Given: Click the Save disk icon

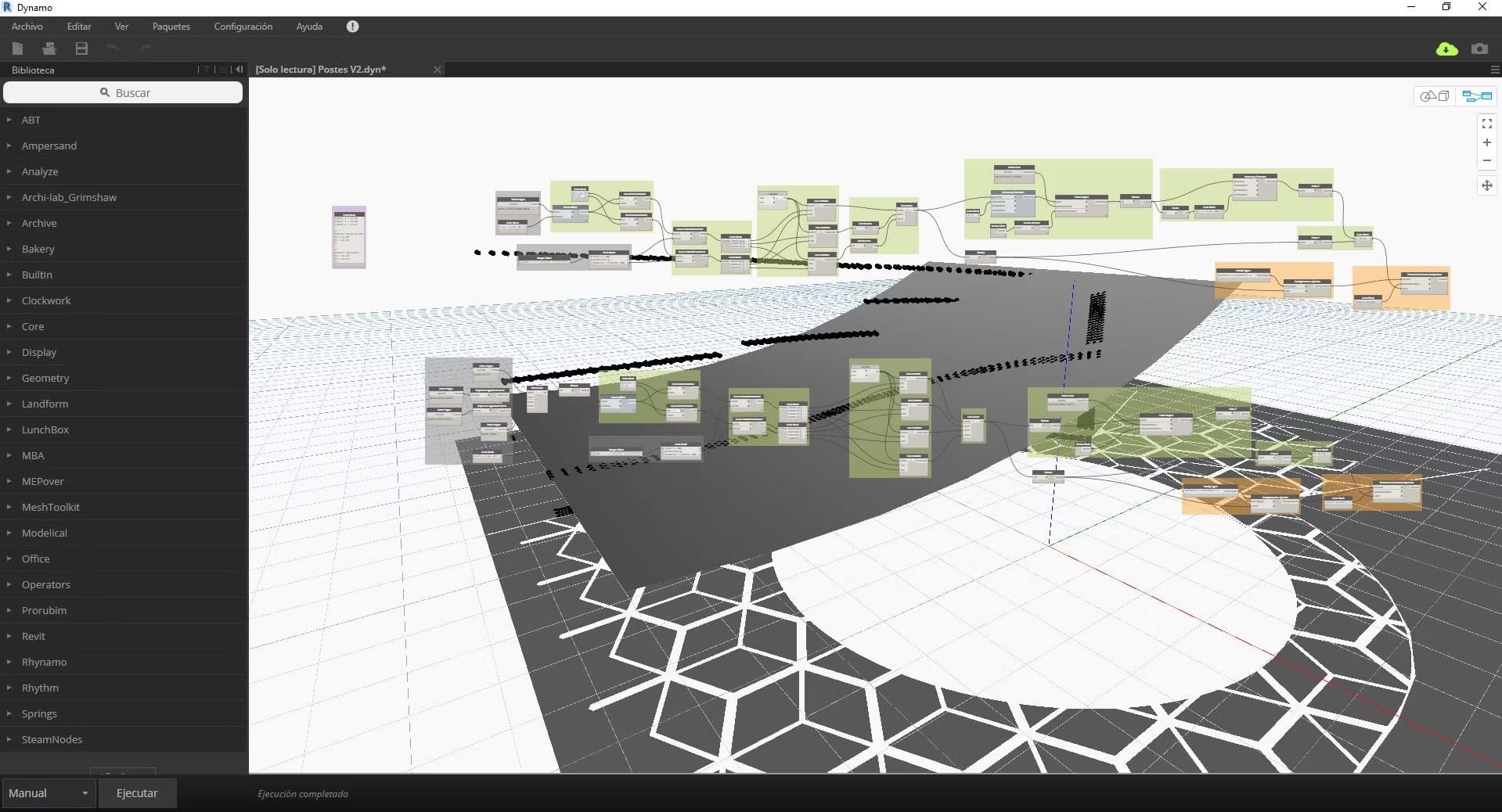Looking at the screenshot, I should [x=81, y=49].
